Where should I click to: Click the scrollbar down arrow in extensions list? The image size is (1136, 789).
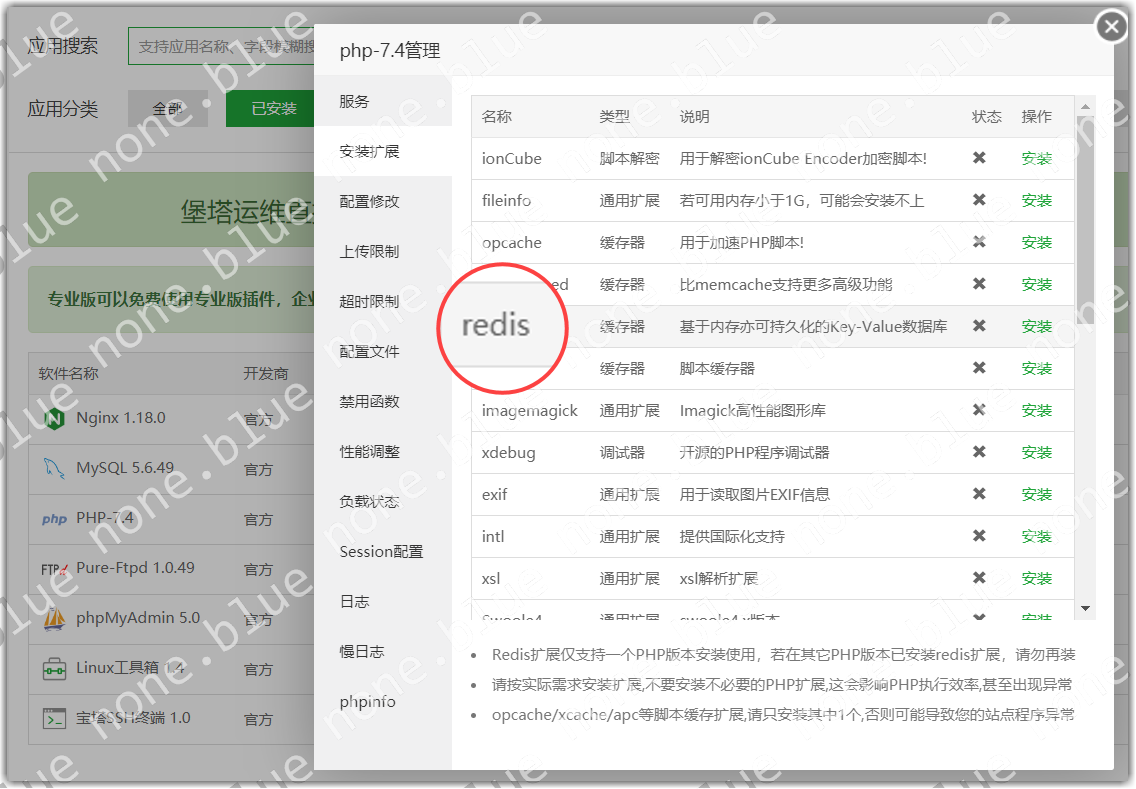1085,608
